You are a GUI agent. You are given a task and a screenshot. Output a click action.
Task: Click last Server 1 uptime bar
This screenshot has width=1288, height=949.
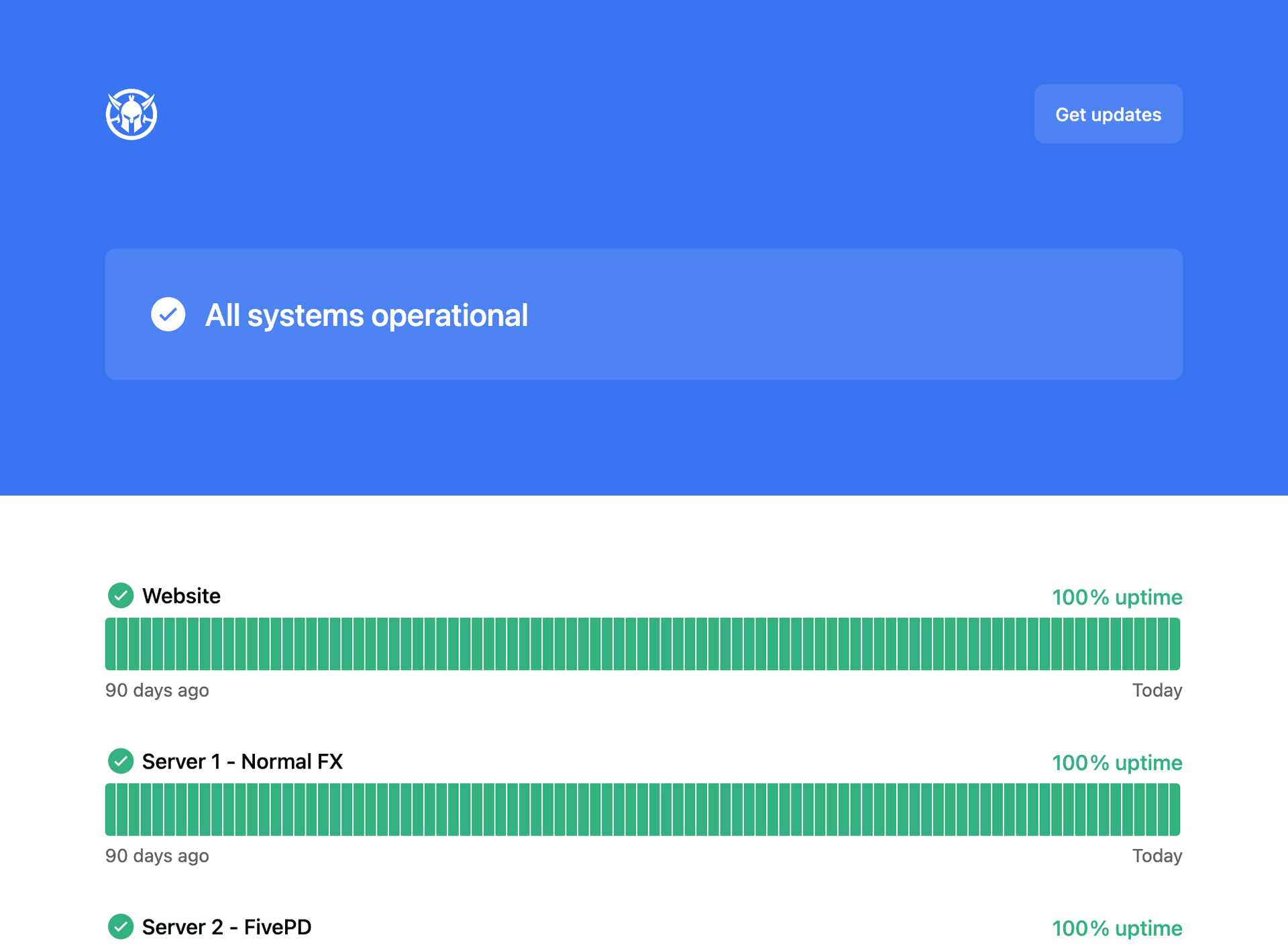coord(1175,810)
